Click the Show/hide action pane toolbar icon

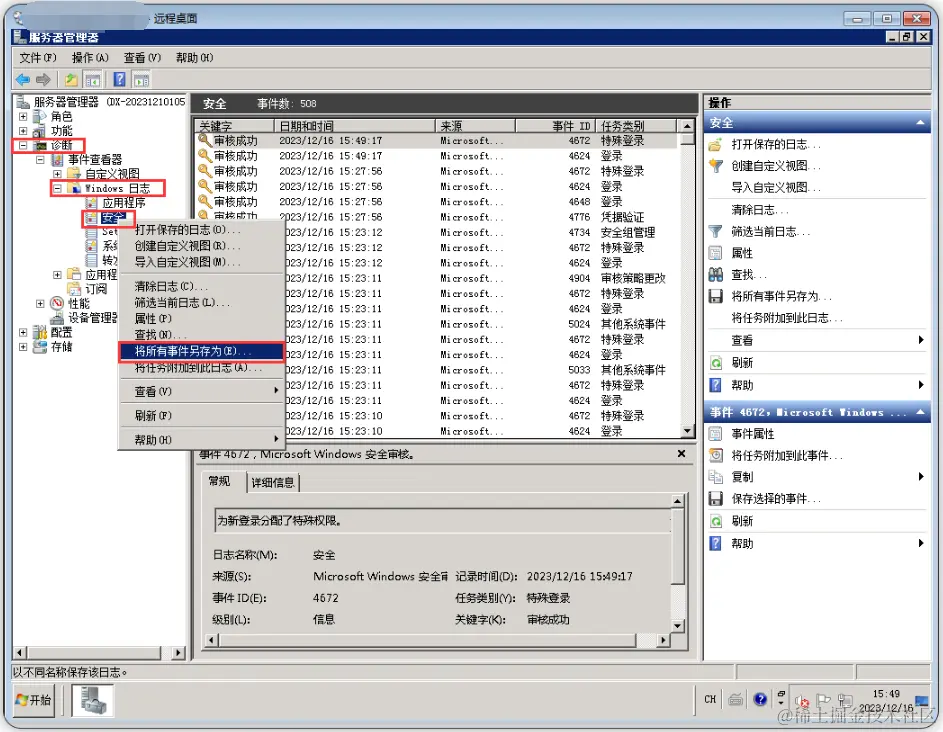tap(141, 80)
